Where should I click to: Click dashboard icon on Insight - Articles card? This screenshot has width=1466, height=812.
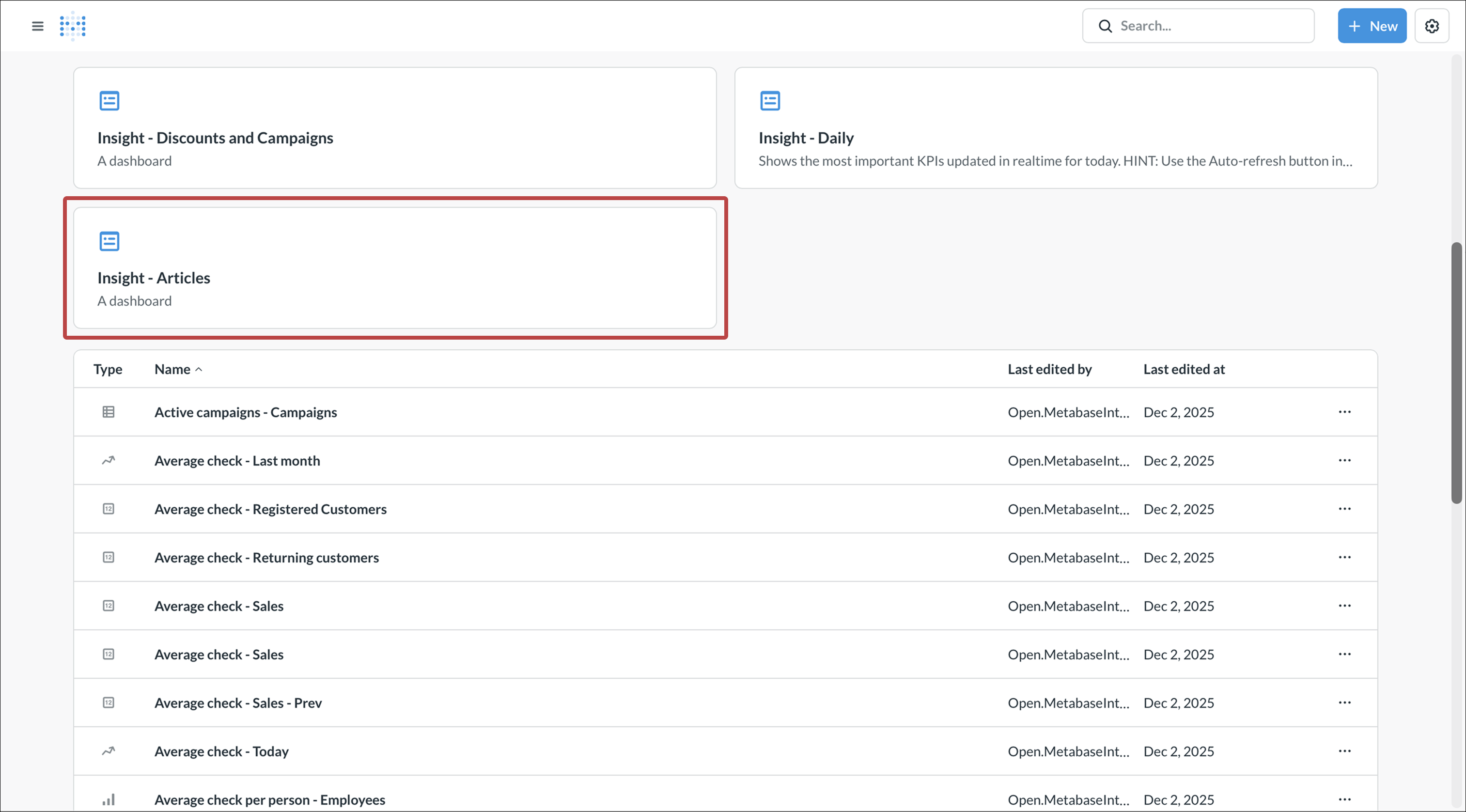click(109, 241)
